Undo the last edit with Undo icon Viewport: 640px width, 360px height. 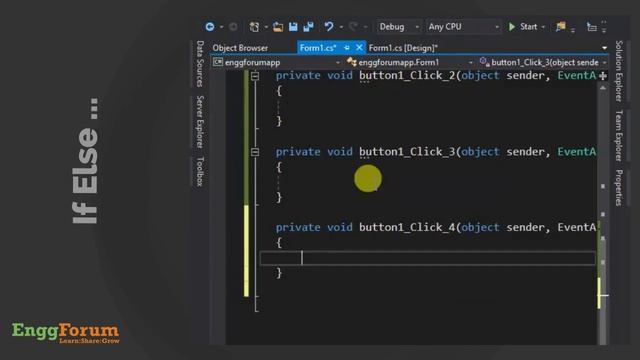click(329, 27)
